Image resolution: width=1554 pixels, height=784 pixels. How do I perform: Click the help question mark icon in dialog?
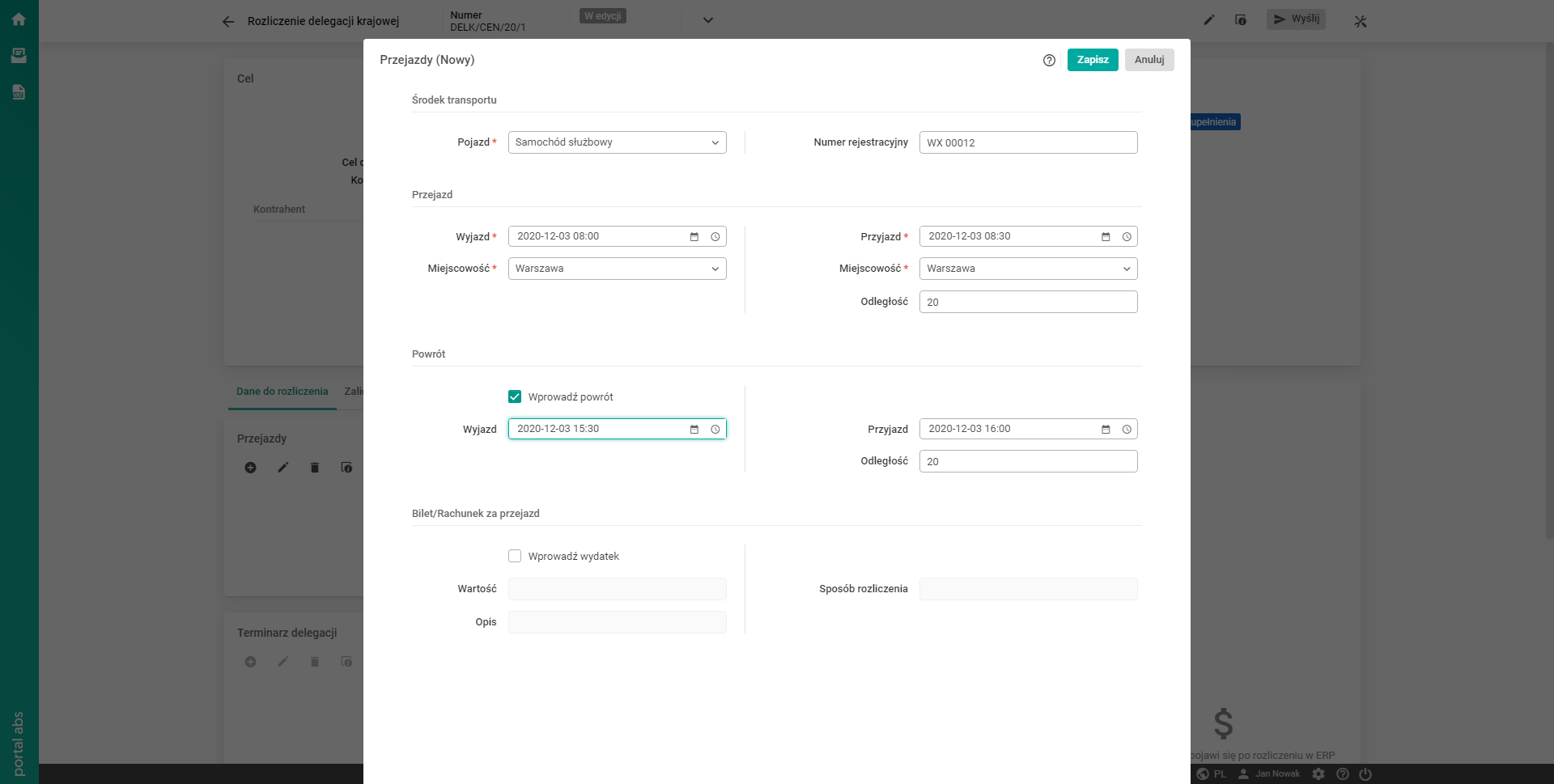point(1049,60)
